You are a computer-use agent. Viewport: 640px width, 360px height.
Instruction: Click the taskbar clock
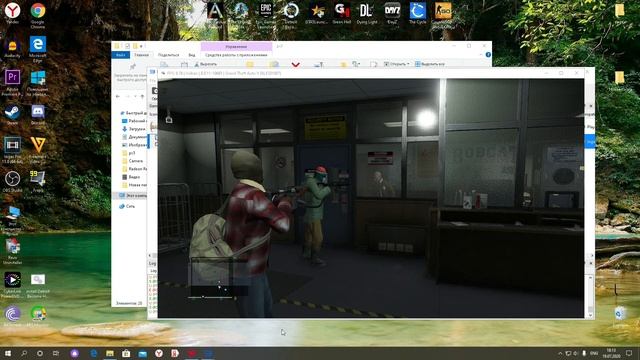(611, 353)
